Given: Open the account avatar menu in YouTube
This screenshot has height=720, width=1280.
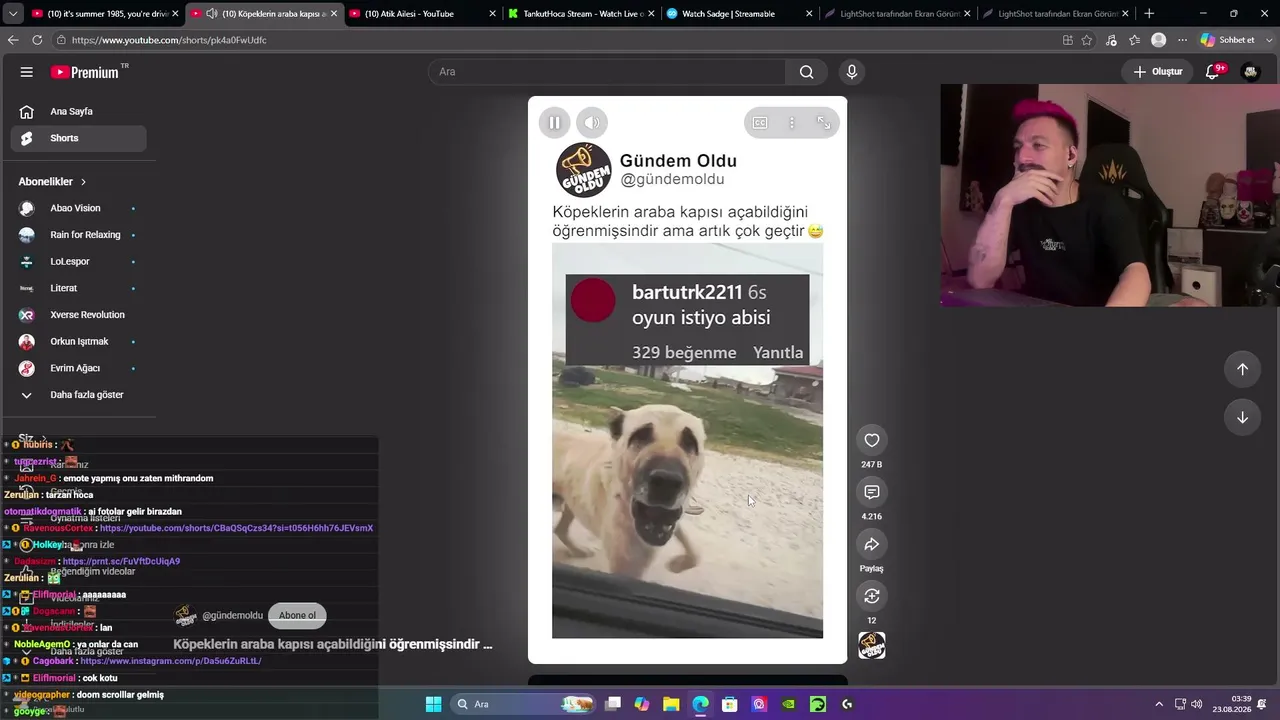Looking at the screenshot, I should (x=1250, y=72).
